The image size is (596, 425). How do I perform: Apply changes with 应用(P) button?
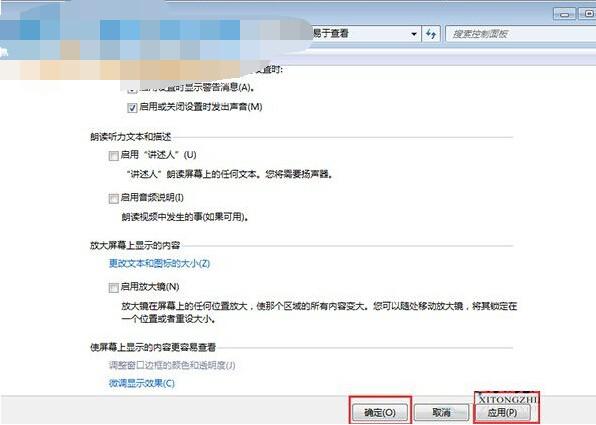point(502,412)
